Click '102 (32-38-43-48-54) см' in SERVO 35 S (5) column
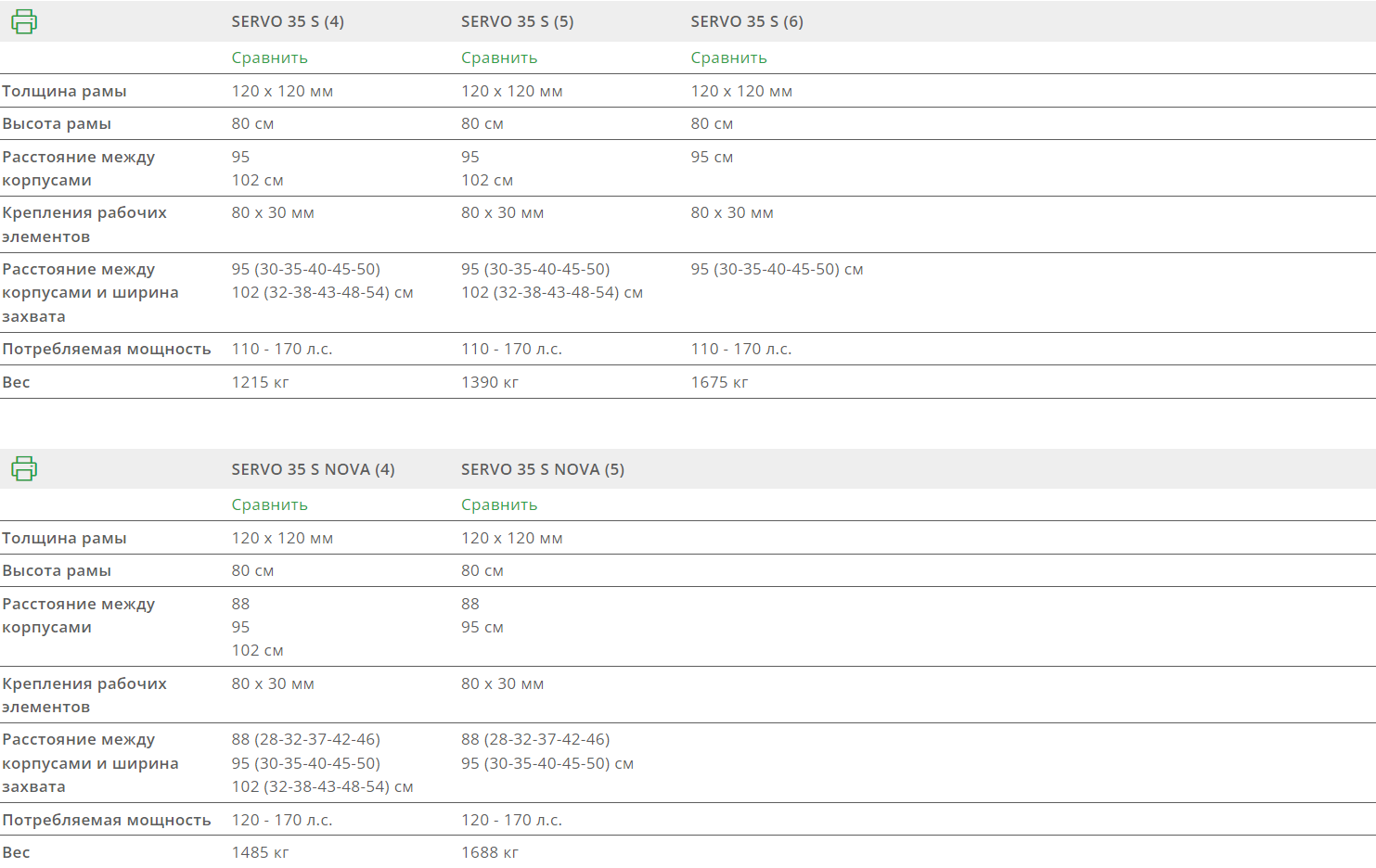Image resolution: width=1376 pixels, height=868 pixels. tap(552, 292)
